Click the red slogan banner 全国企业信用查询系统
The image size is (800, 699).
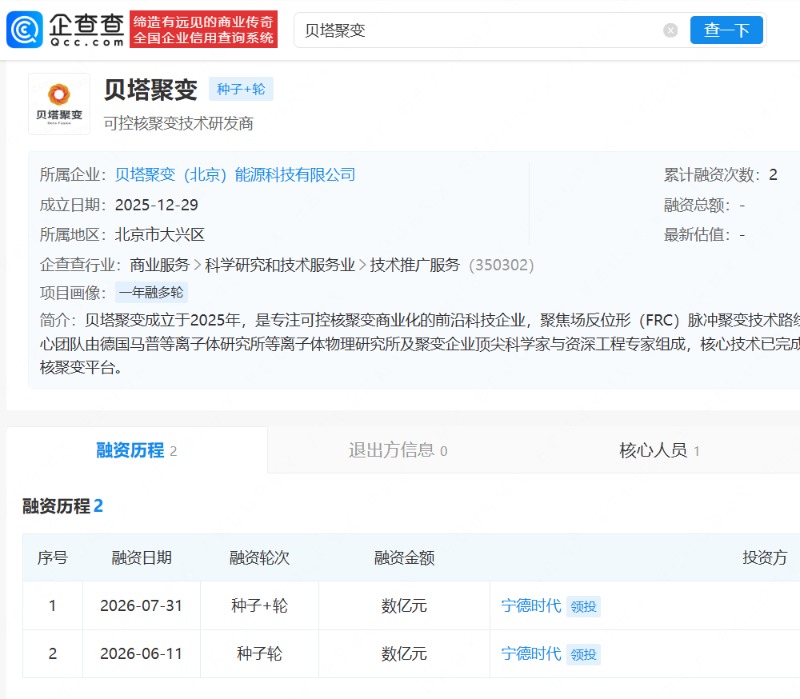click(204, 30)
